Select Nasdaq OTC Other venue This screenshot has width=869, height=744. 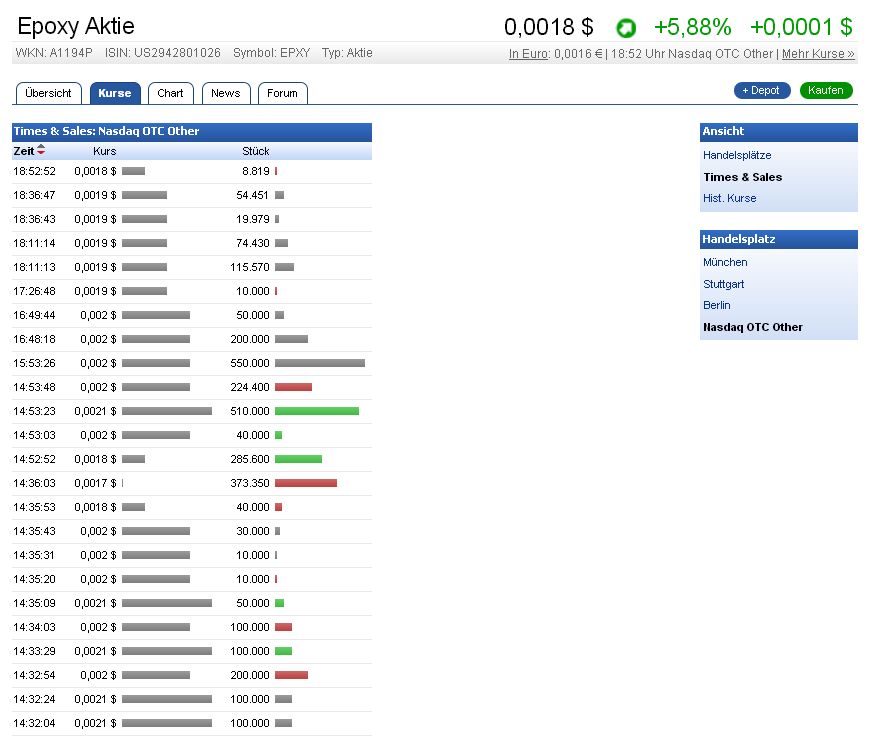(x=752, y=327)
